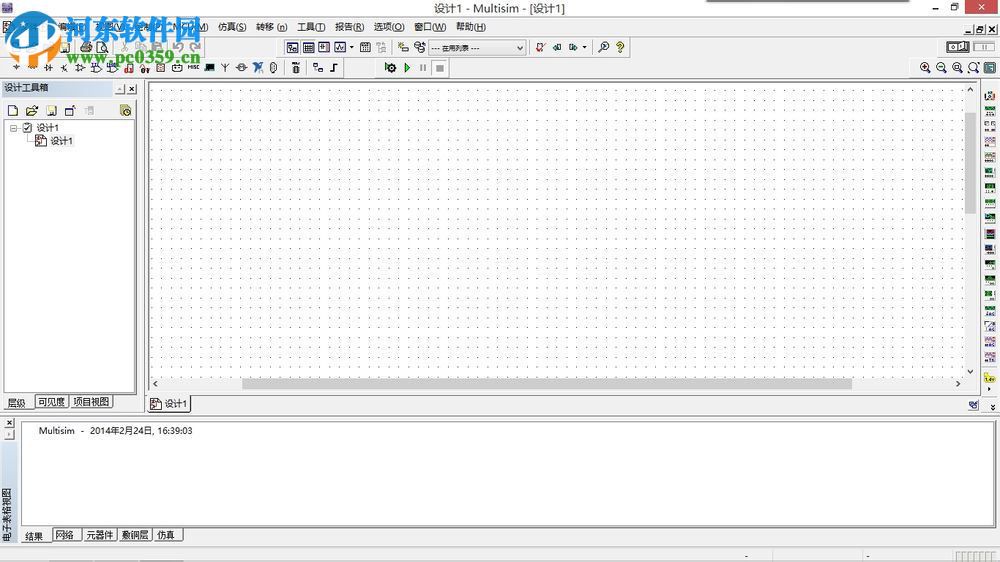Open the Find magnifier tool
Image resolution: width=1000 pixels, height=562 pixels.
coord(603,47)
